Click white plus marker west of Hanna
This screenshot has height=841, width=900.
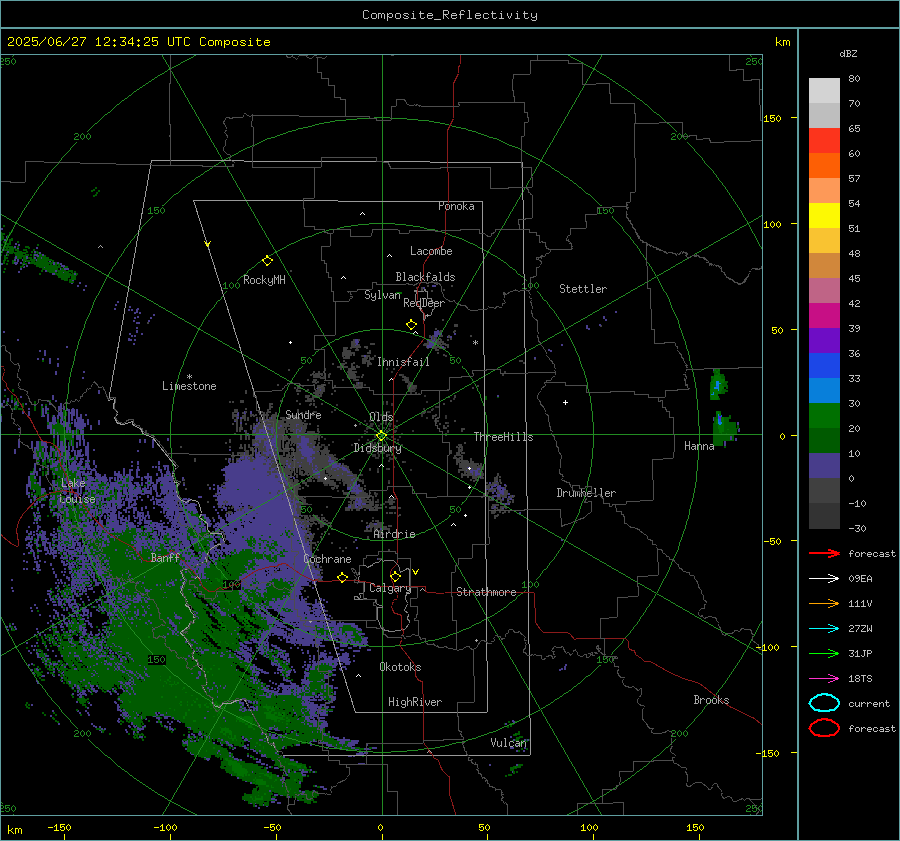pos(565,402)
